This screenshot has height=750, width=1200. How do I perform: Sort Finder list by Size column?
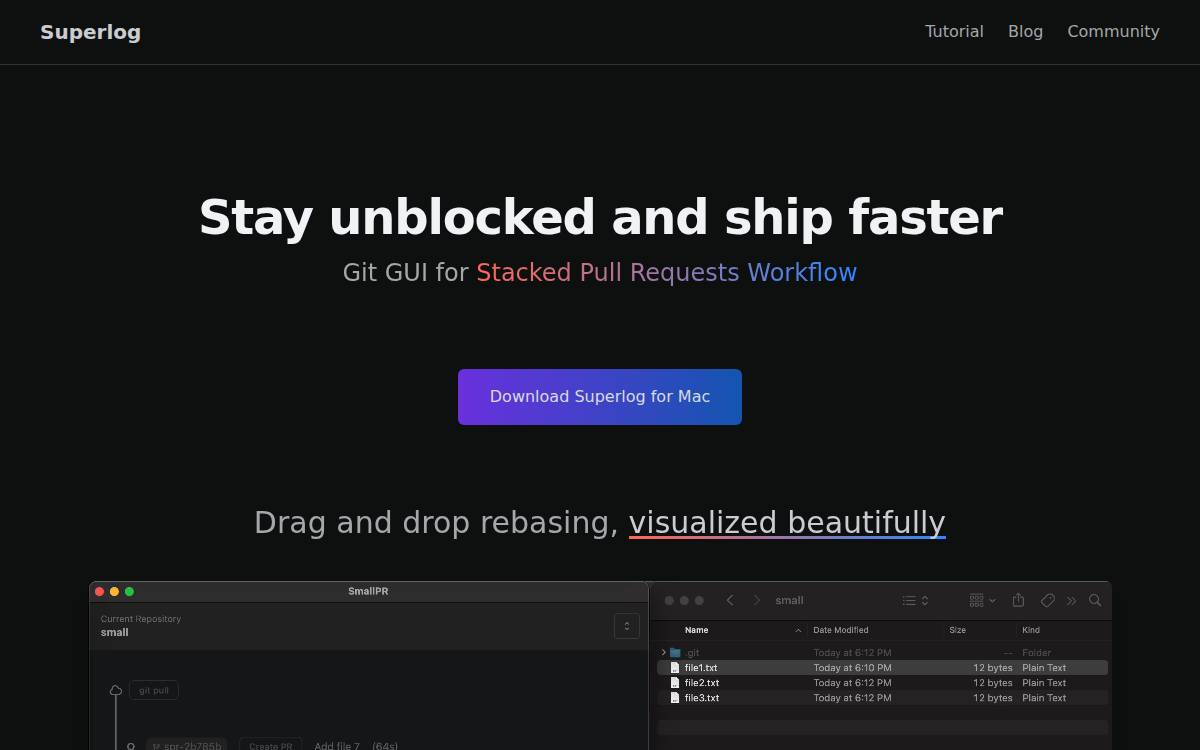click(958, 630)
